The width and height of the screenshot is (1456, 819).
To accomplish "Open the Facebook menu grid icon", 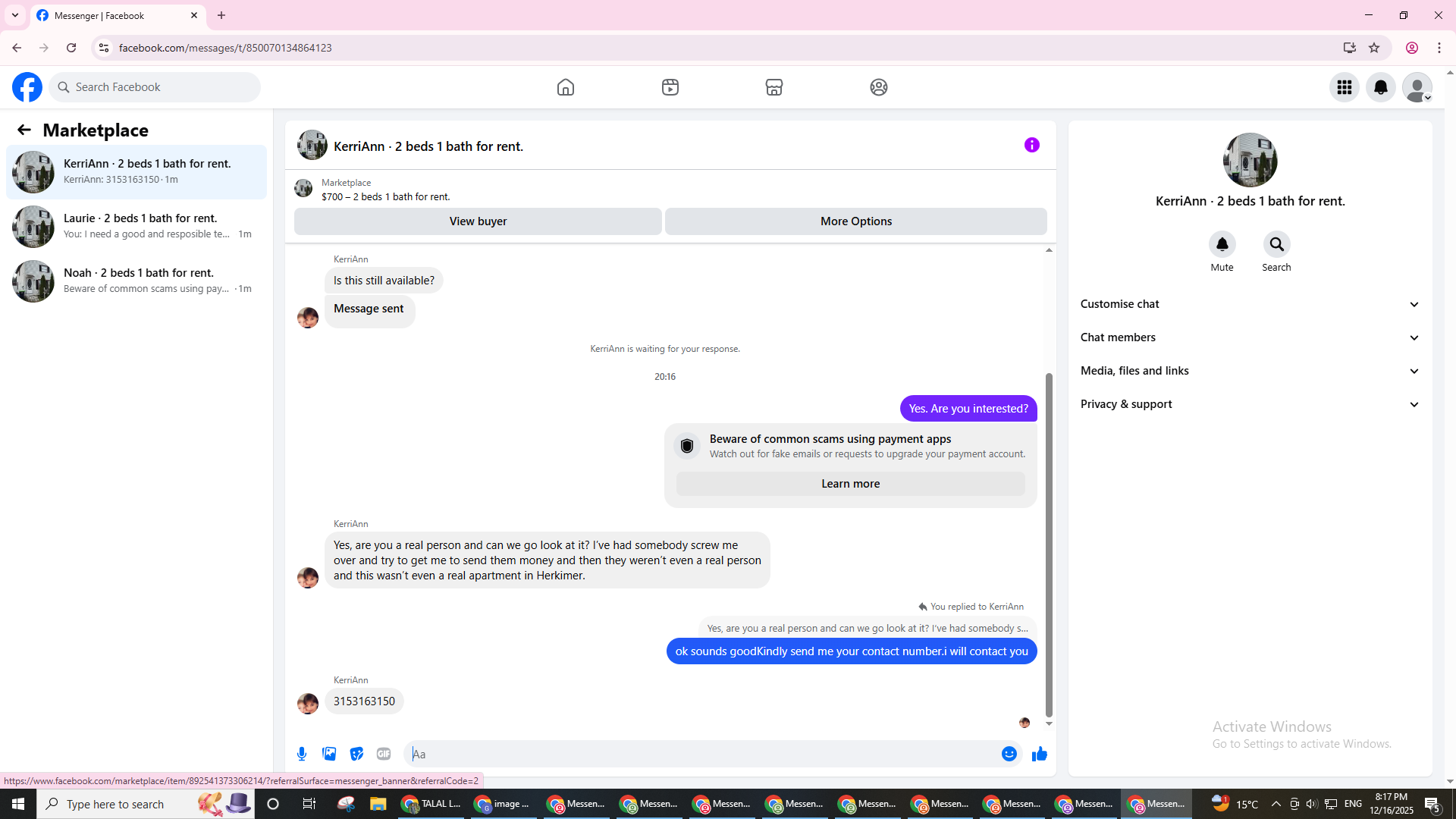I will click(1345, 87).
